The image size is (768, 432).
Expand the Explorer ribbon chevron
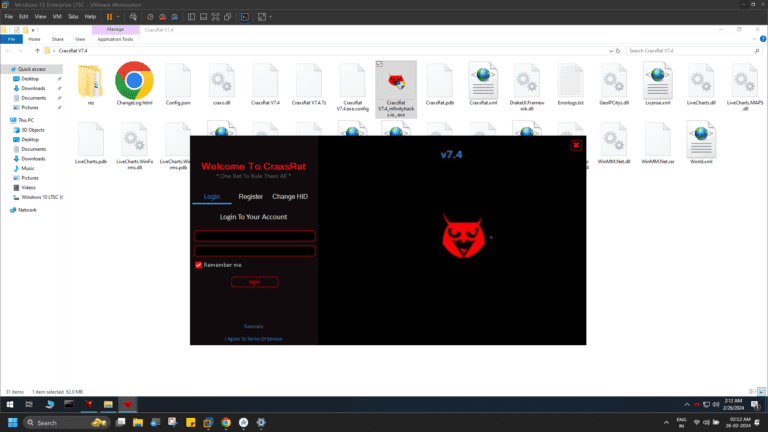point(754,39)
